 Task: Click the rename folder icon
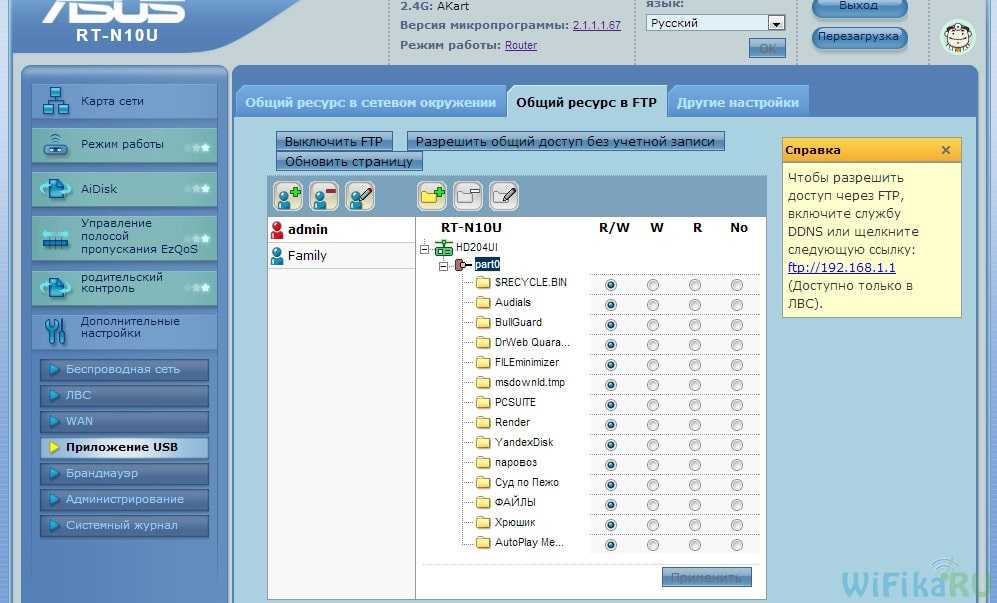[504, 196]
